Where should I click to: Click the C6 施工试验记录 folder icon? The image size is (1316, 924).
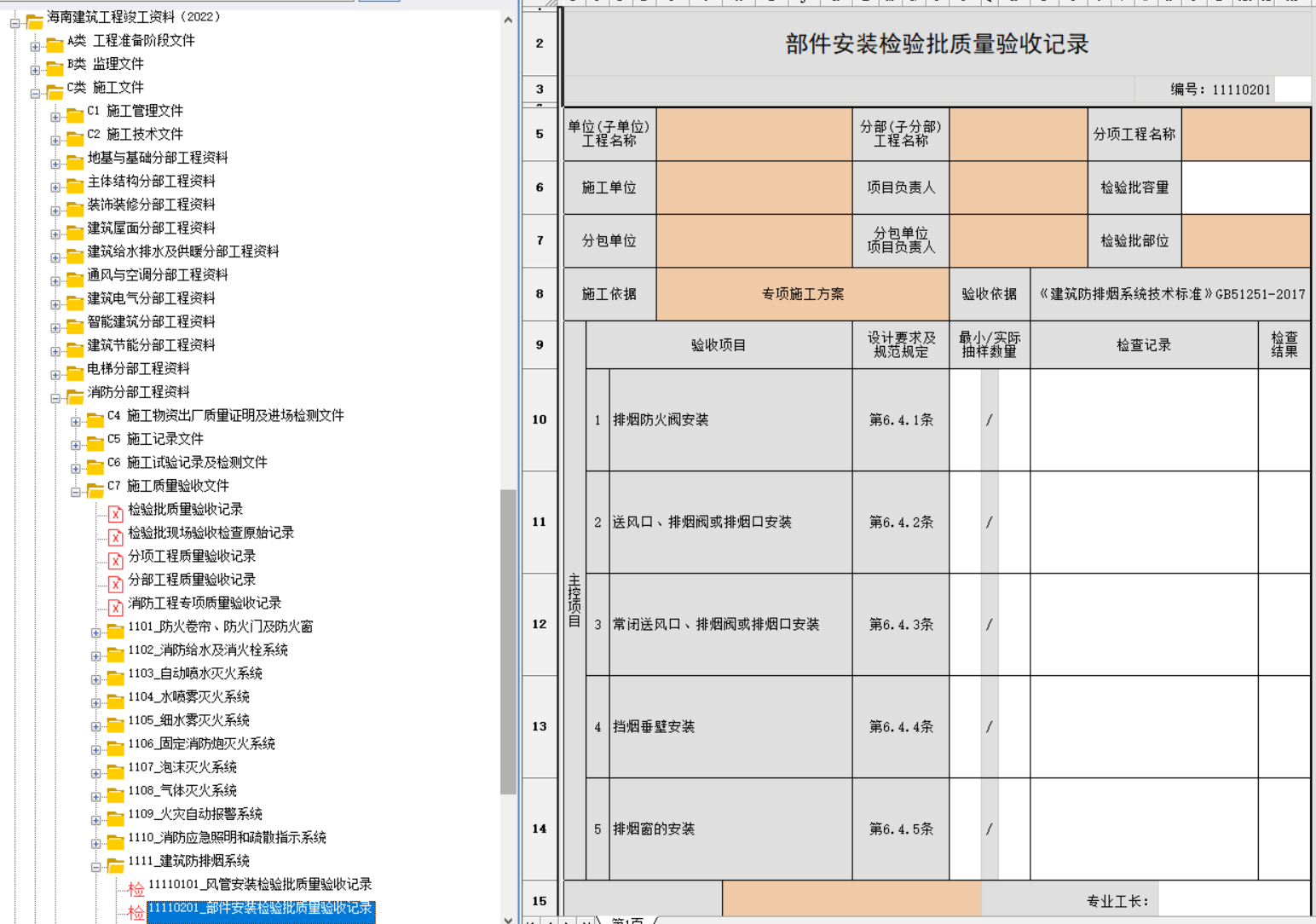point(95,466)
